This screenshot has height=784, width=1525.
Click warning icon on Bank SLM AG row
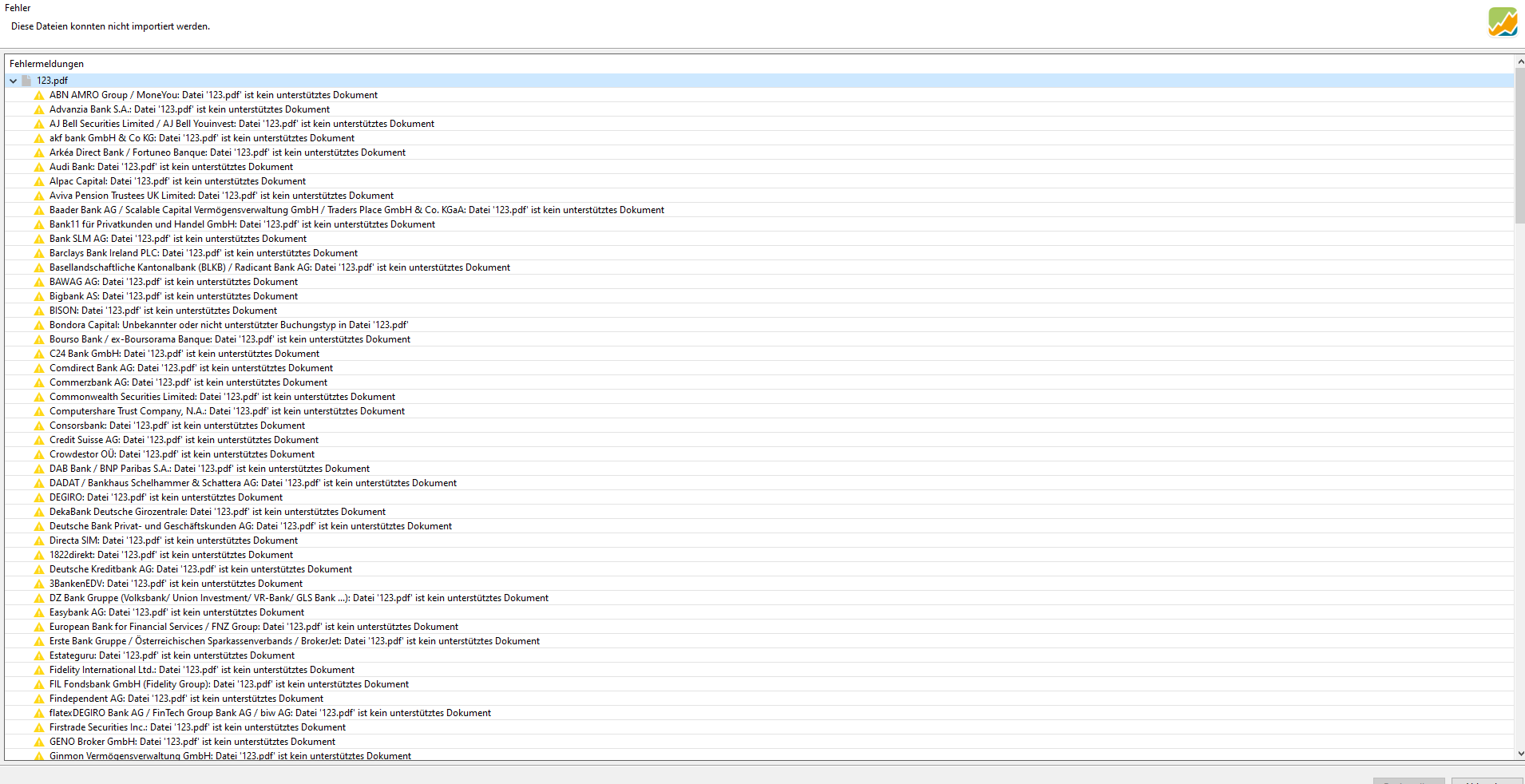[x=39, y=239]
